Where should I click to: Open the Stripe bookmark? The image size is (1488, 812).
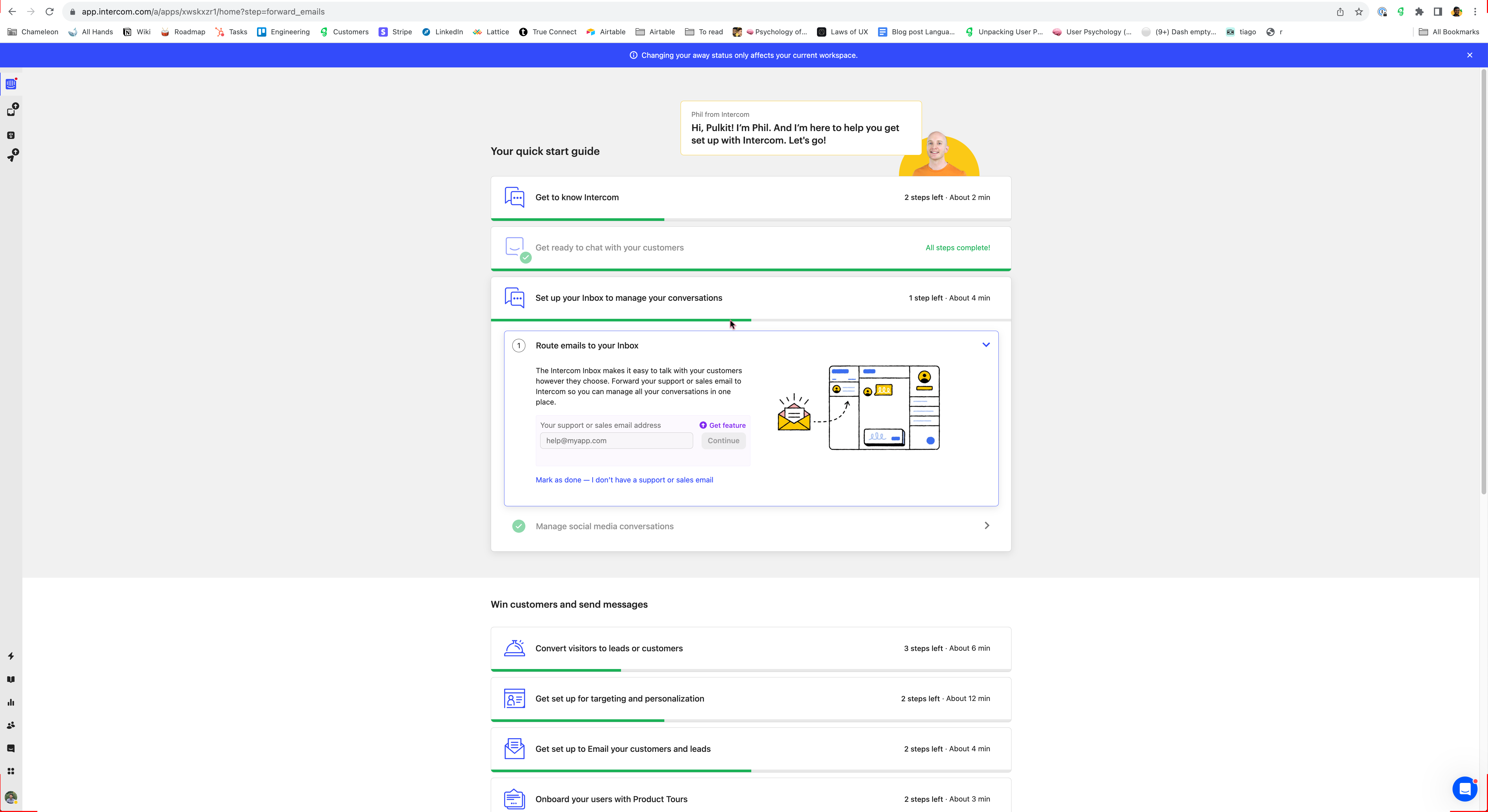[395, 32]
